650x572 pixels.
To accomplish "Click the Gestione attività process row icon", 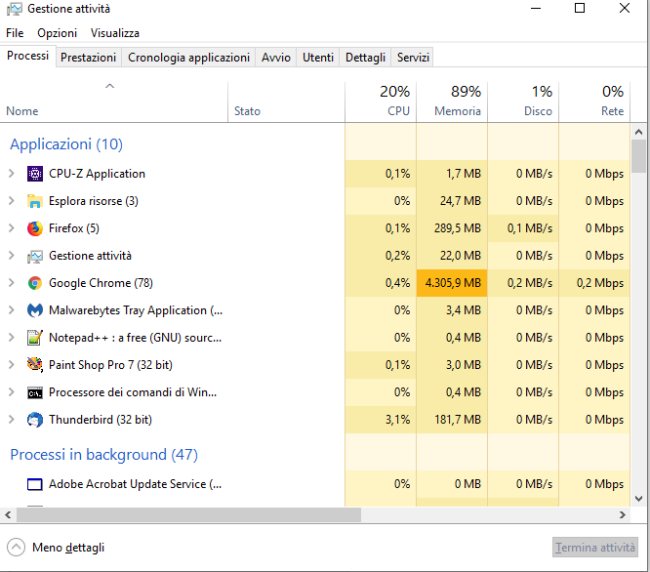I will click(x=35, y=256).
